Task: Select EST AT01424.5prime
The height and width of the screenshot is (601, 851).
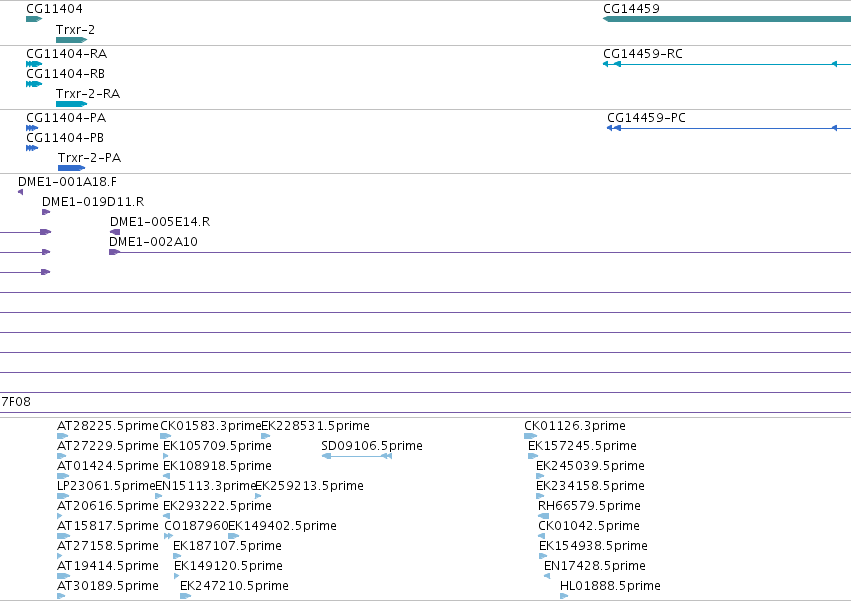Action: (x=107, y=466)
